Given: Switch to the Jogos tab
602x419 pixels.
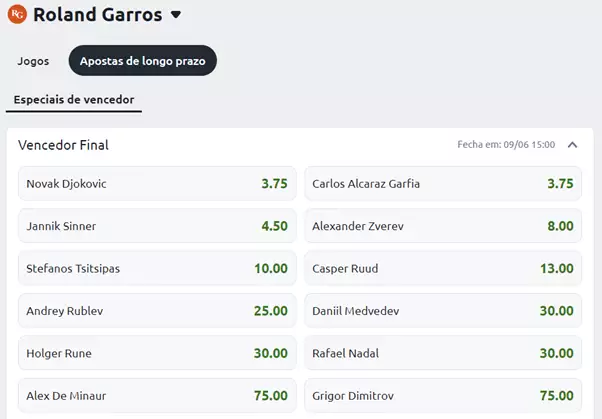Looking at the screenshot, I should [x=33, y=61].
